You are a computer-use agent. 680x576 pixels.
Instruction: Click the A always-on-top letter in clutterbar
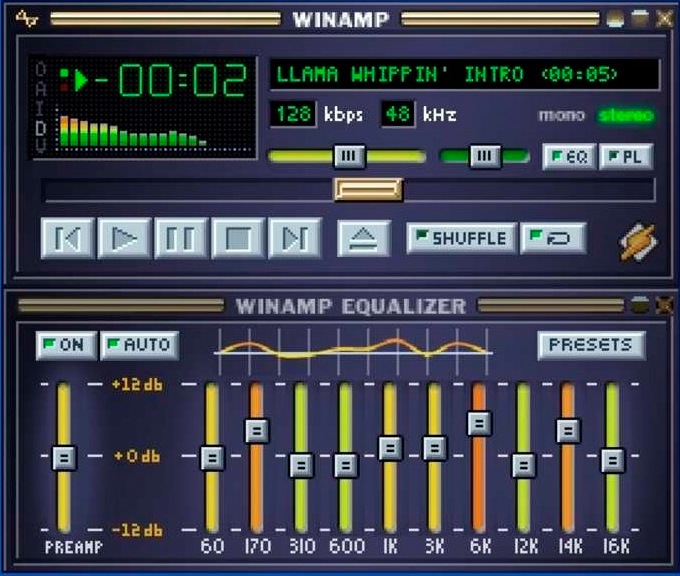[41, 88]
